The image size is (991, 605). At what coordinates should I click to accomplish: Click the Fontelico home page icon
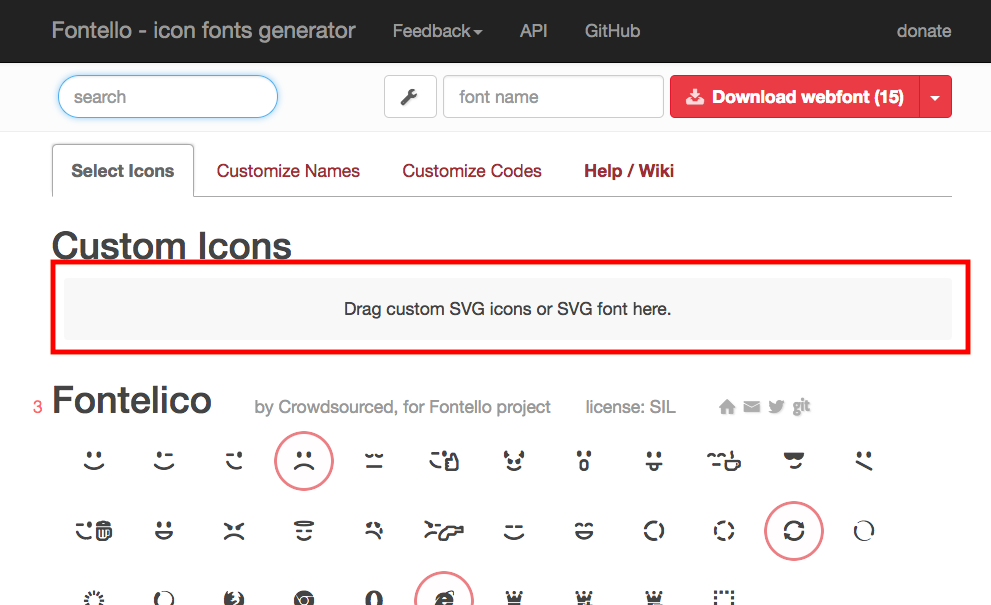(x=727, y=407)
